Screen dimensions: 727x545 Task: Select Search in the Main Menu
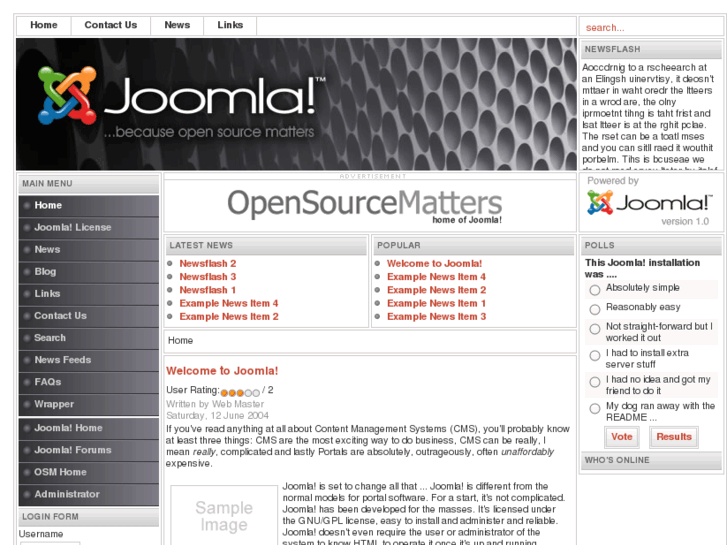pos(89,338)
